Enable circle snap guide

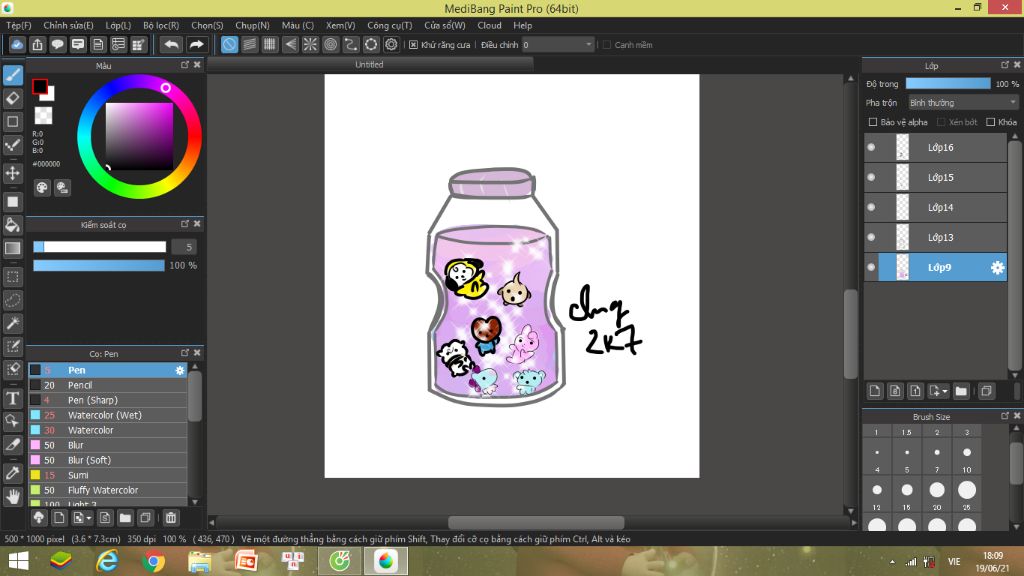330,44
